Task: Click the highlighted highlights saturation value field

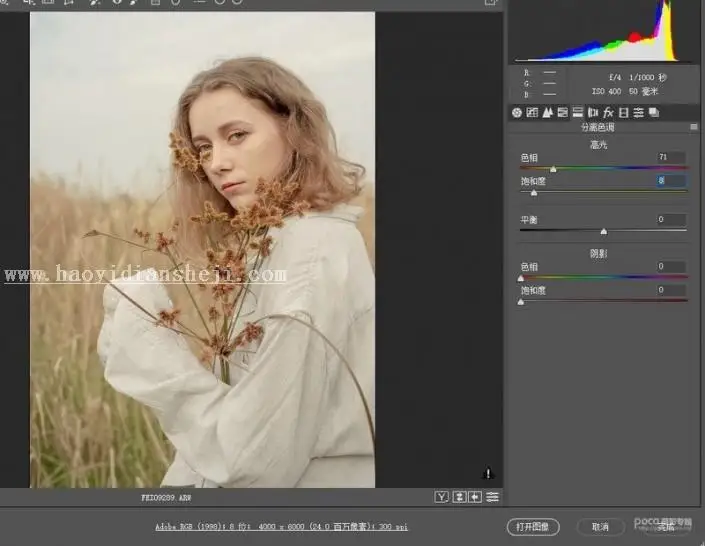Action: point(671,181)
